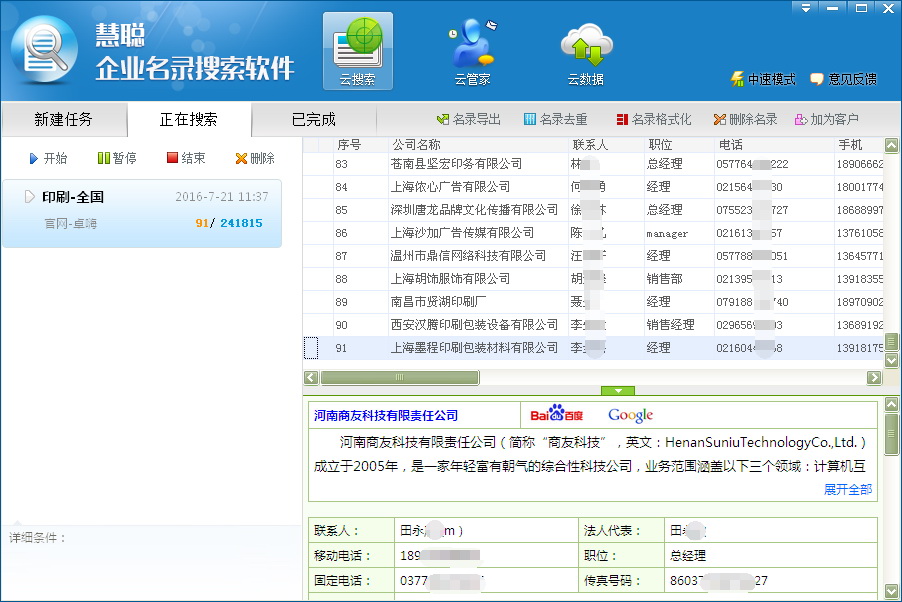Click the 名录格式化 format icon
902x602 pixels.
tap(622, 120)
